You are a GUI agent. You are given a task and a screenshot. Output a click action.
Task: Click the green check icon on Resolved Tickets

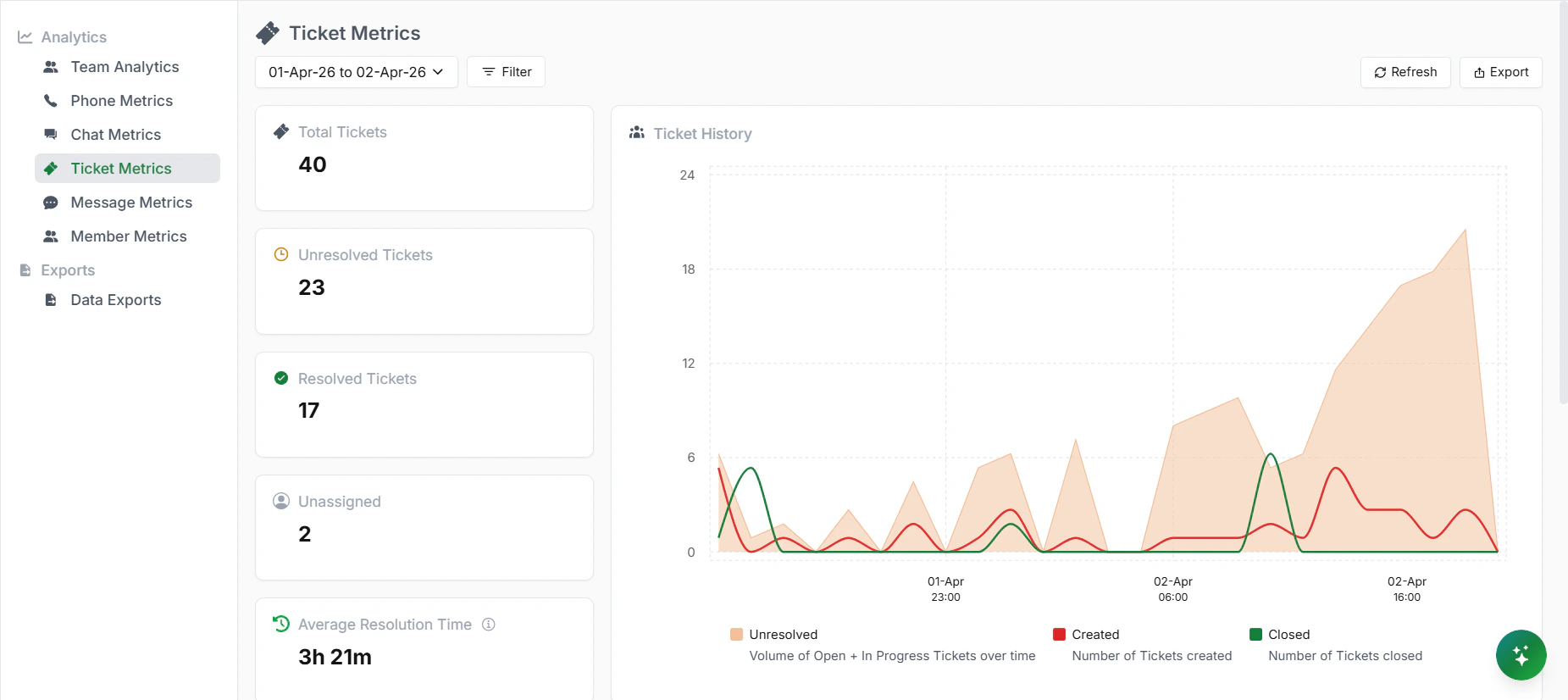click(x=281, y=378)
